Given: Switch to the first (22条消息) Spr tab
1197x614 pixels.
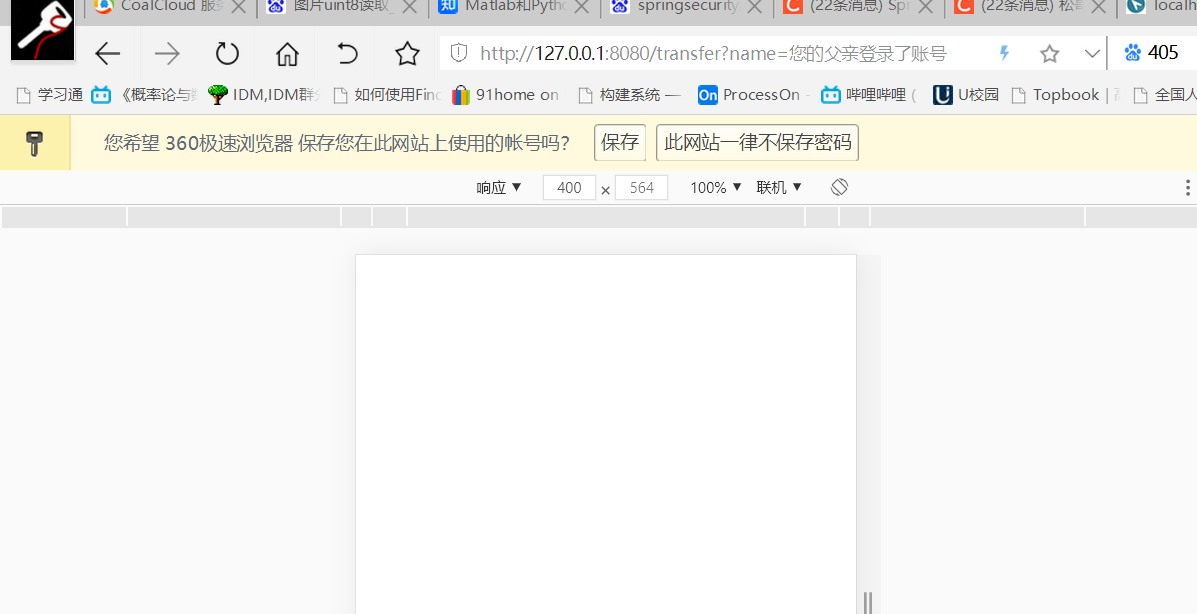Looking at the screenshot, I should pyautogui.click(x=858, y=7).
